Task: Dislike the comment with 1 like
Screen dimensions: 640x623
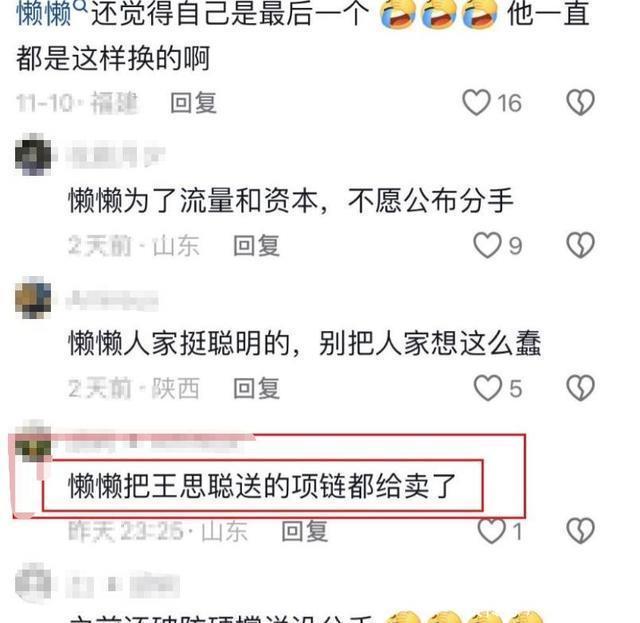Action: pyautogui.click(x=580, y=531)
